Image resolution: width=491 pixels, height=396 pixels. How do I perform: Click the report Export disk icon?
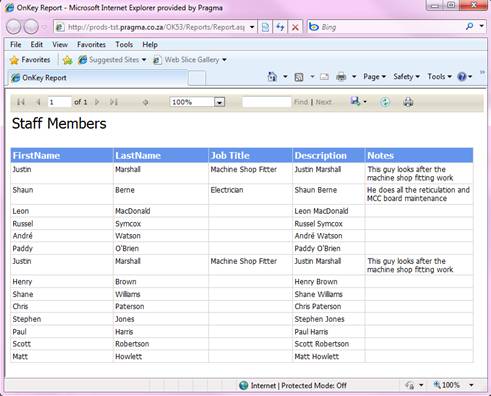click(355, 101)
